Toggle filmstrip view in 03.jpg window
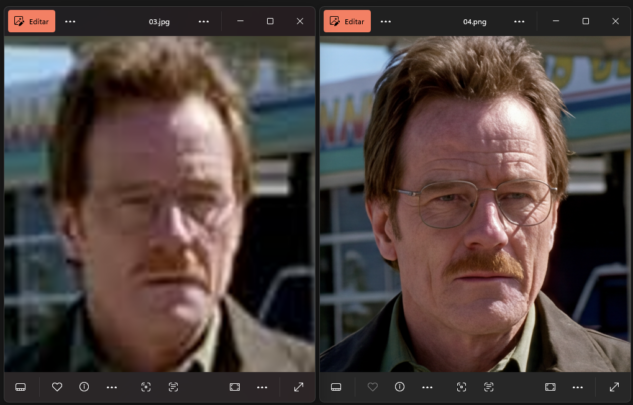The image size is (633, 405). tap(20, 387)
